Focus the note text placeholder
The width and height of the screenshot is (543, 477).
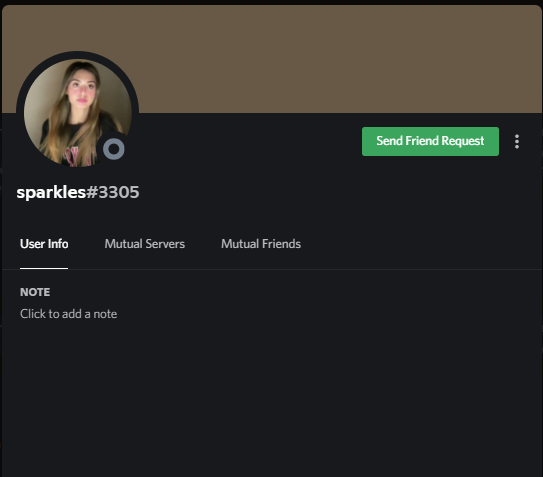(x=69, y=314)
